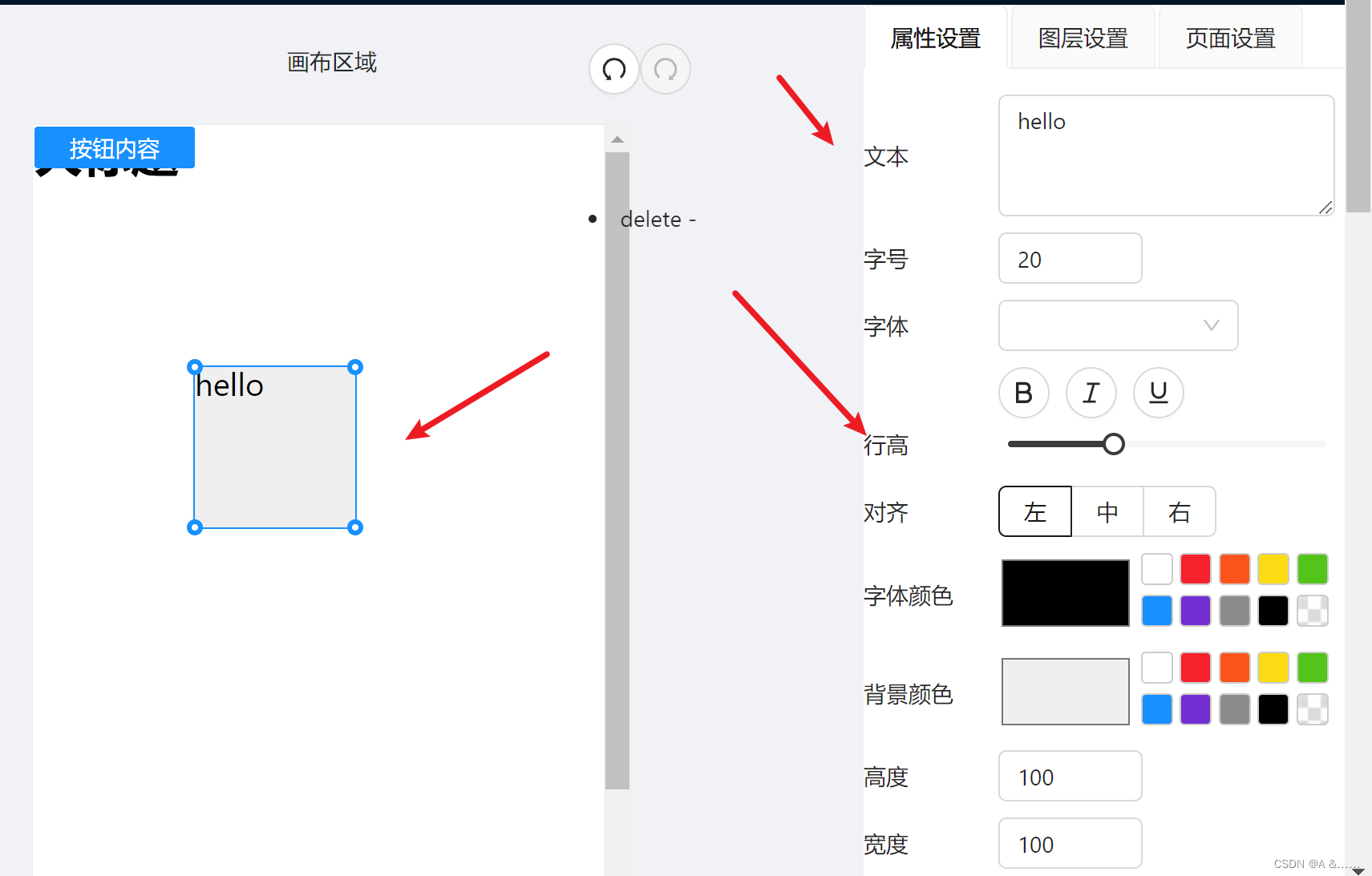1372x876 pixels.
Task: Select center alignment 中
Action: coord(1107,511)
